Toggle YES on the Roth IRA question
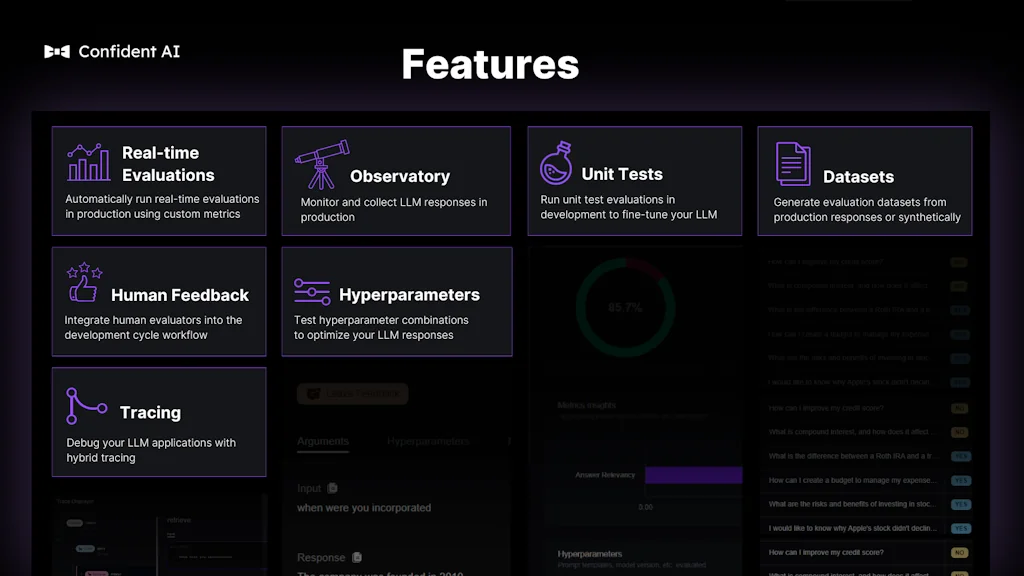Viewport: 1024px width, 576px height. [x=961, y=456]
